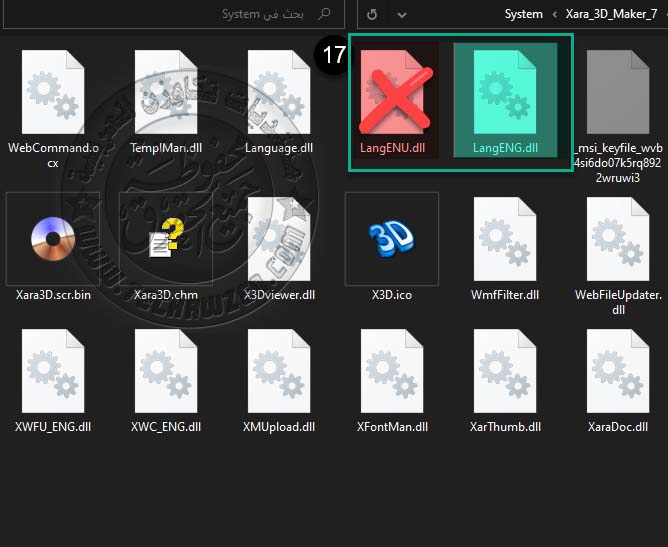The height and width of the screenshot is (547, 668).
Task: Select the WebFileUpdater.dll file icon
Action: pyautogui.click(x=618, y=239)
